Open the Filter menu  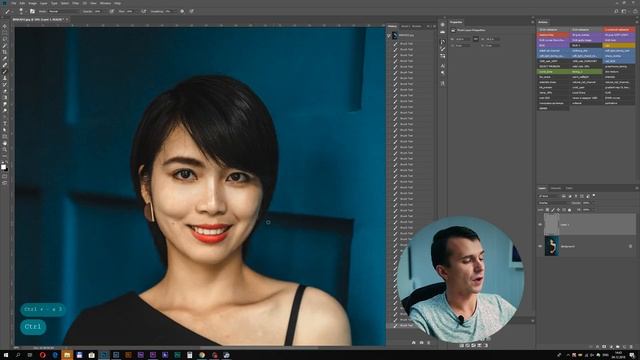point(76,3)
